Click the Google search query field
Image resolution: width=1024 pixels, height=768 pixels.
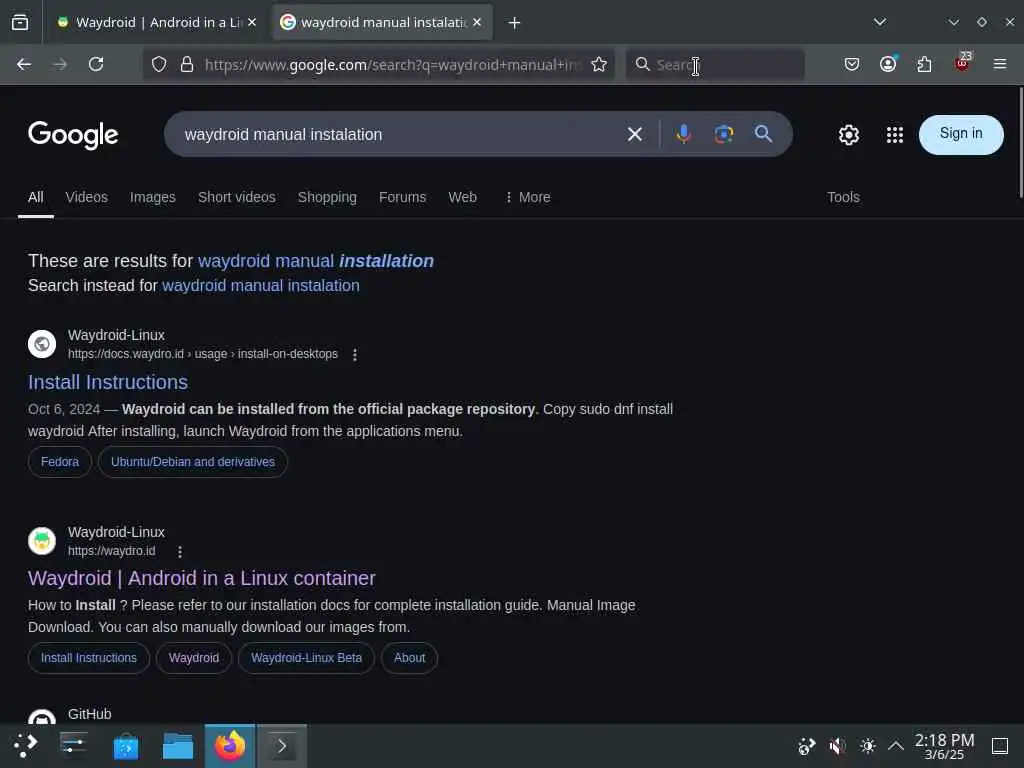click(398, 134)
